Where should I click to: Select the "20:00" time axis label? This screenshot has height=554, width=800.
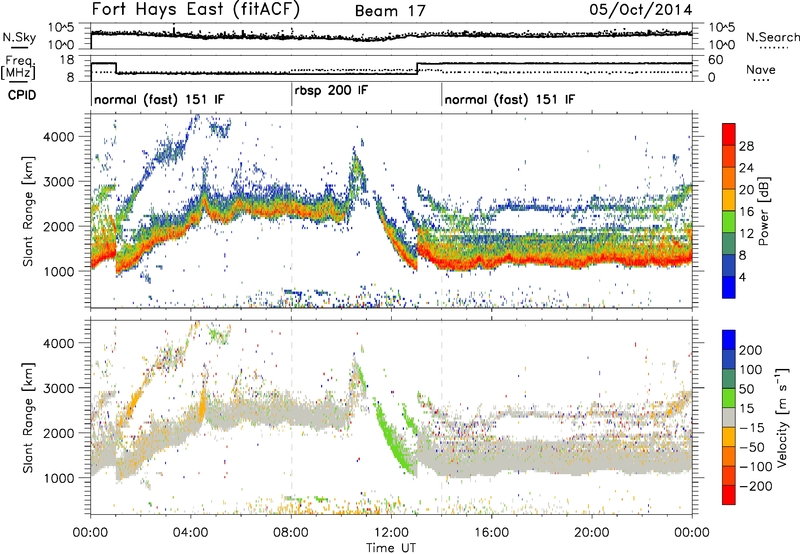591,533
